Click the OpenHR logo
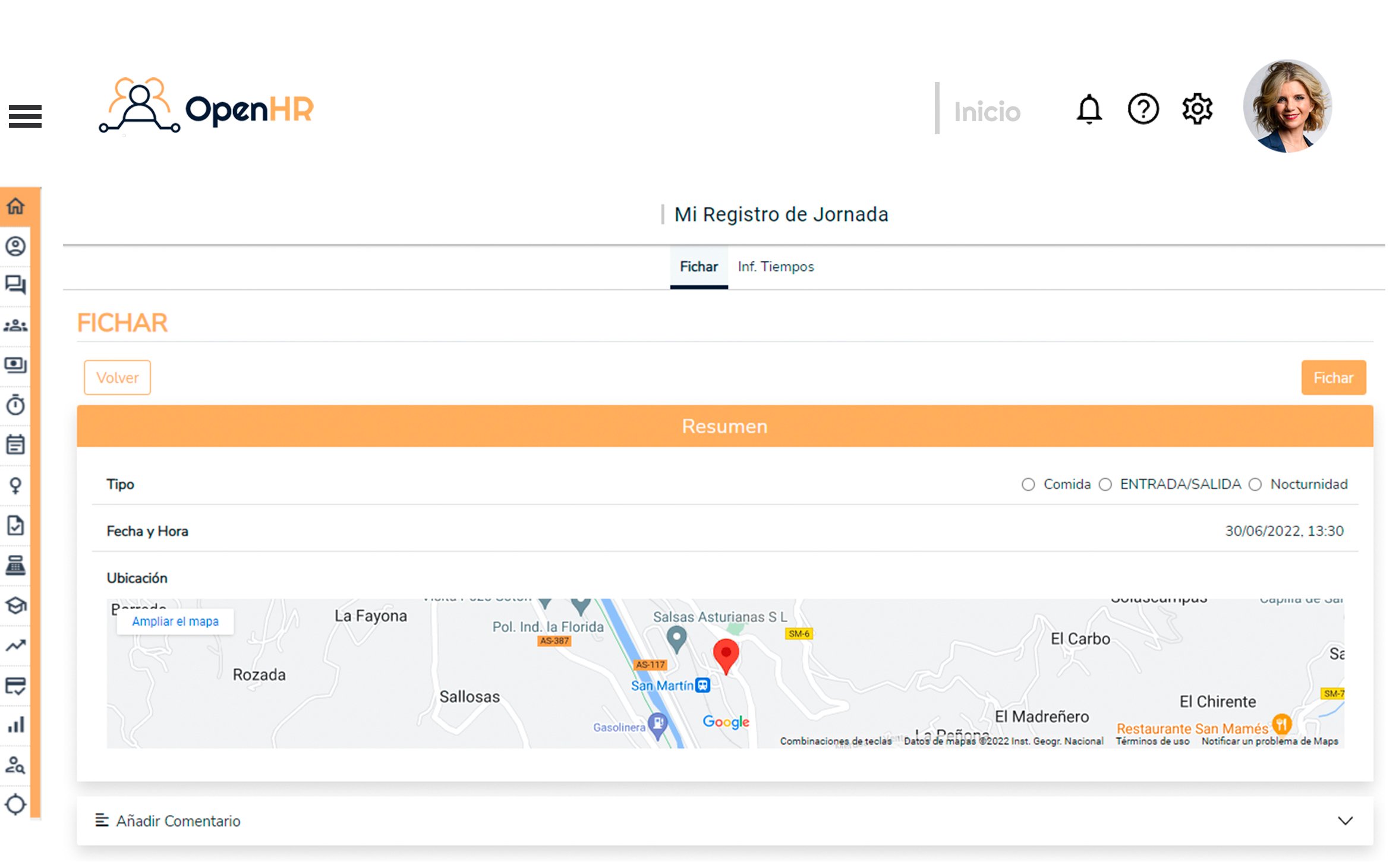 tap(206, 106)
